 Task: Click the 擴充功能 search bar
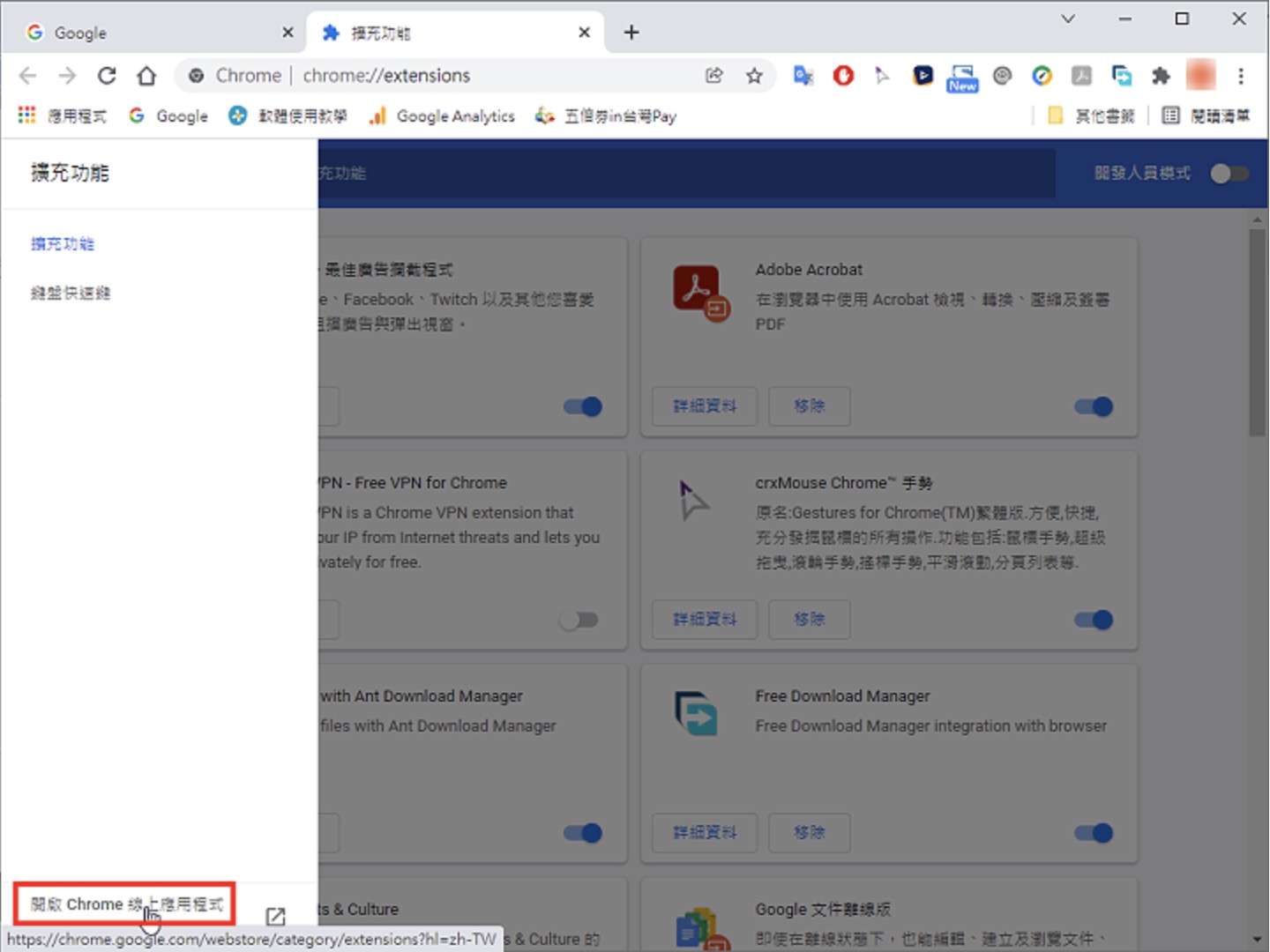point(686,174)
